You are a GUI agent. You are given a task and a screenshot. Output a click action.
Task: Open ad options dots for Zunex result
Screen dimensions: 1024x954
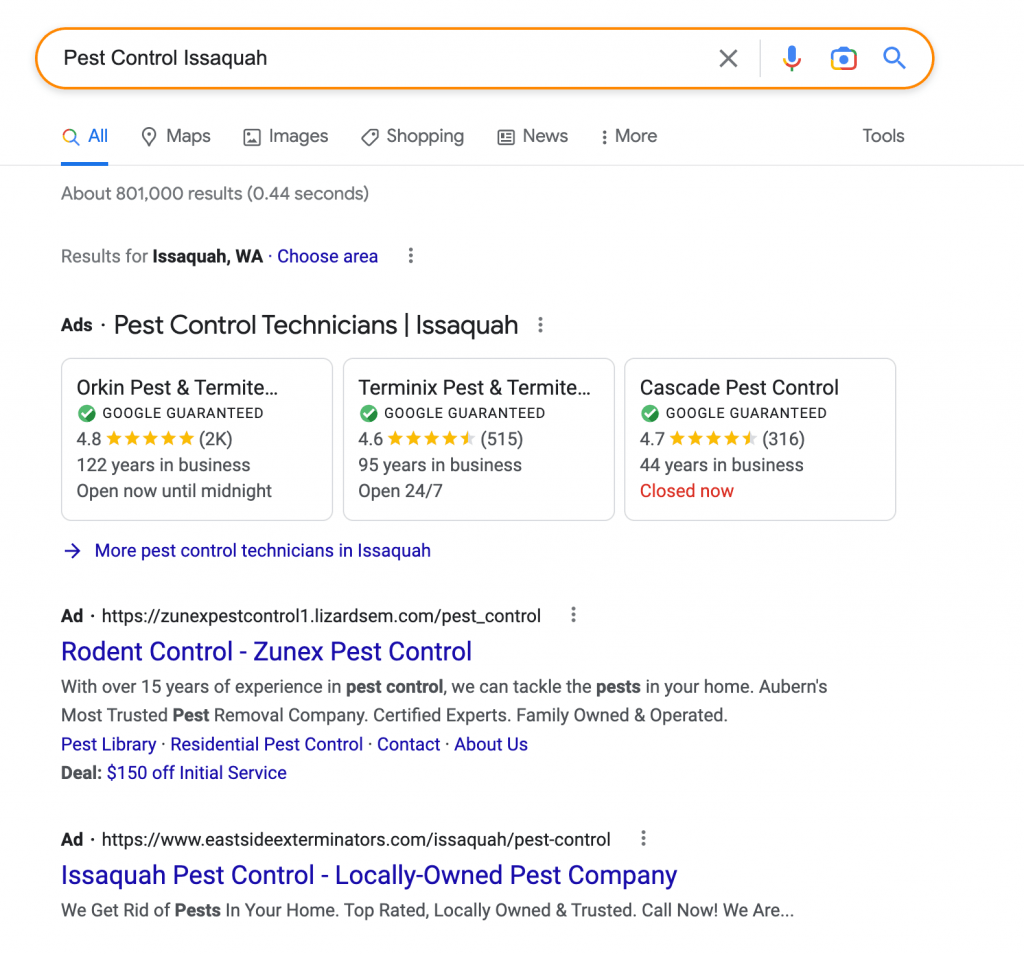(573, 614)
